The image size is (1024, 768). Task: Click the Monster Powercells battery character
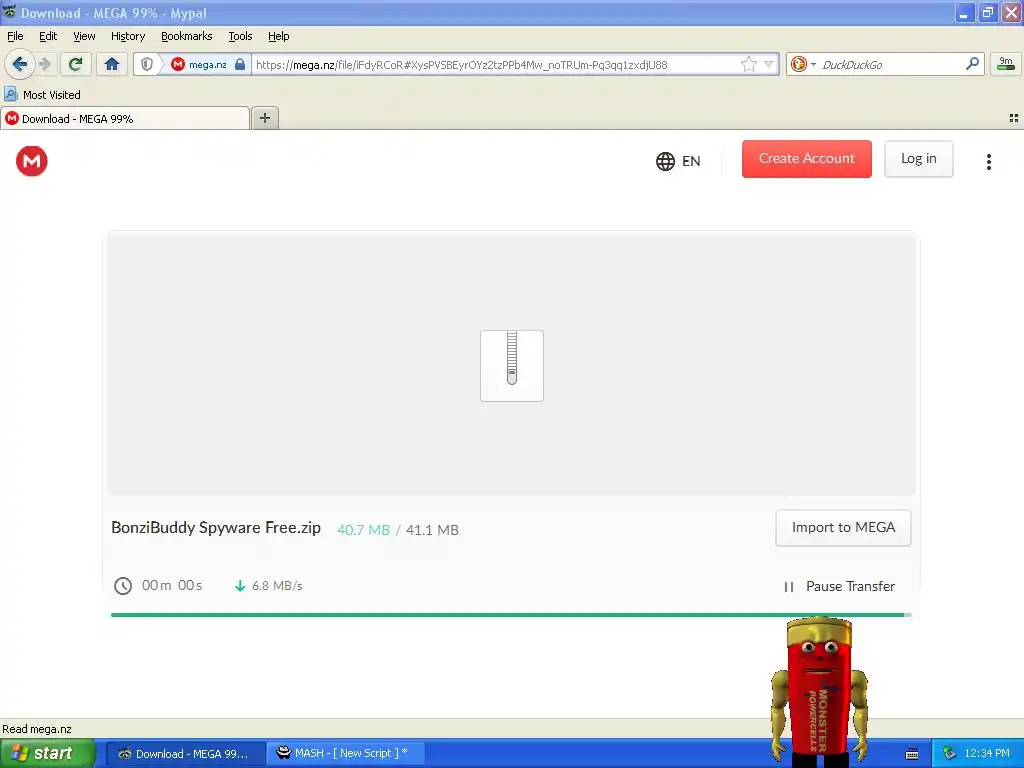tap(820, 692)
